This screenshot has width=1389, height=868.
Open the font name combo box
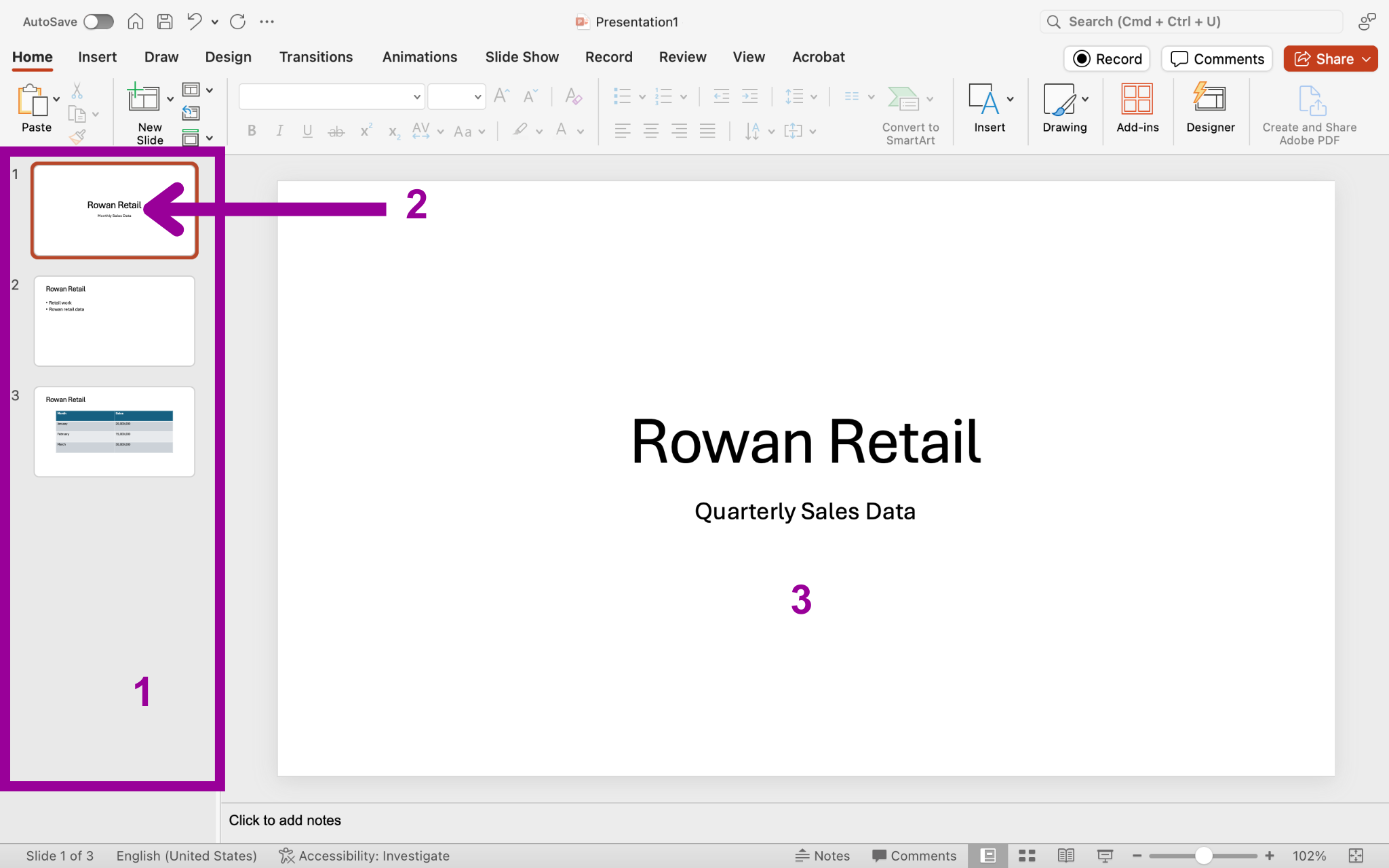point(332,97)
